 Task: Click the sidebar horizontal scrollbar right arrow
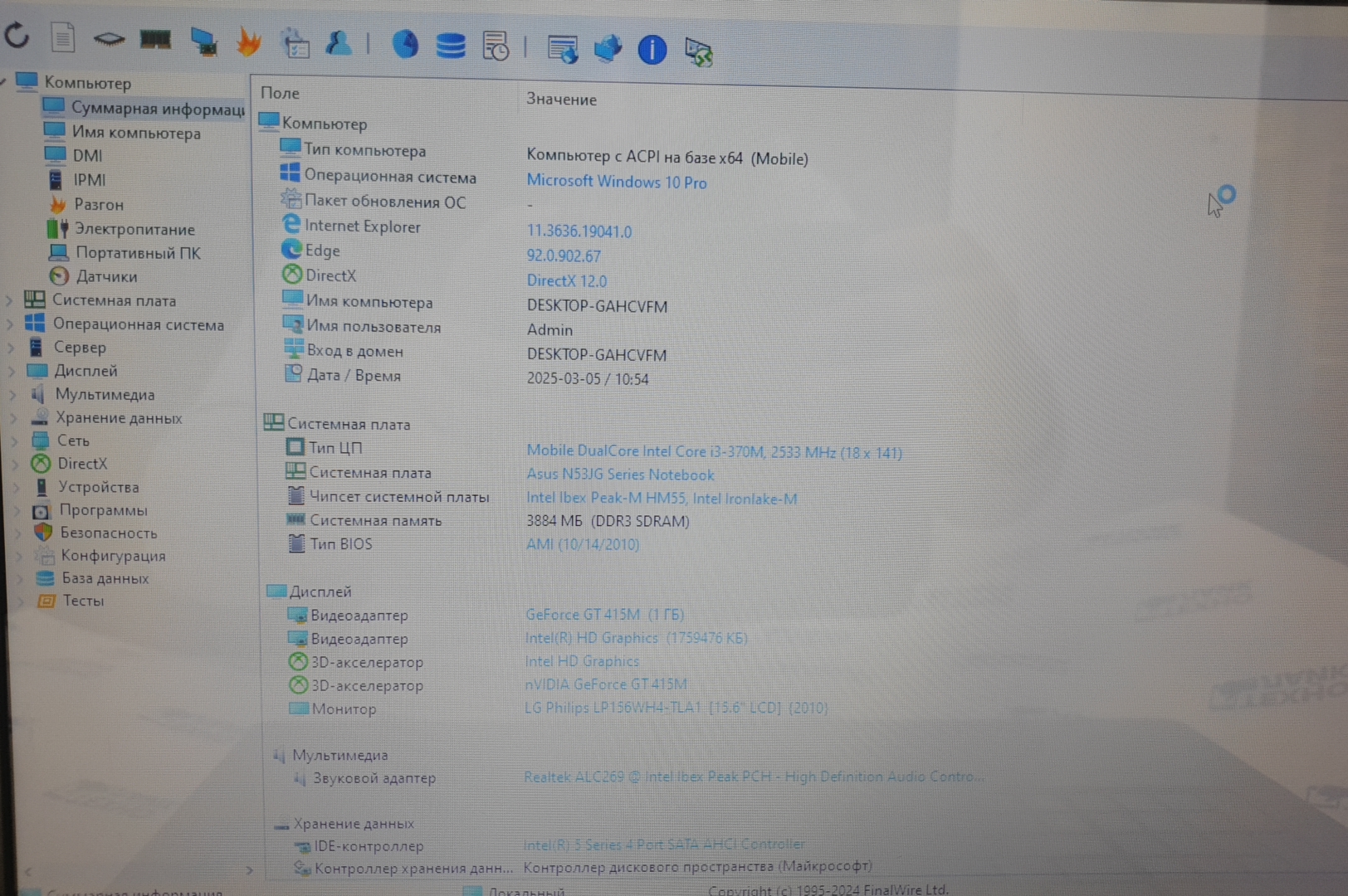(x=249, y=870)
